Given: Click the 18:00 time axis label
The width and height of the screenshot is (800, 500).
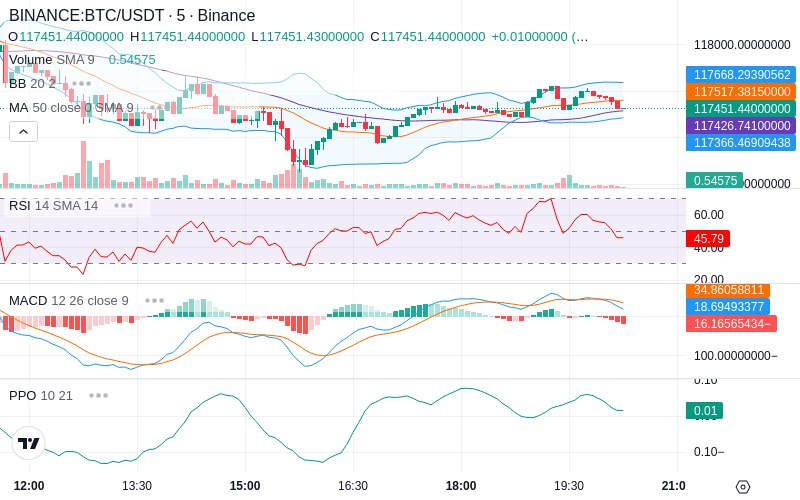Looking at the screenshot, I should (461, 486).
